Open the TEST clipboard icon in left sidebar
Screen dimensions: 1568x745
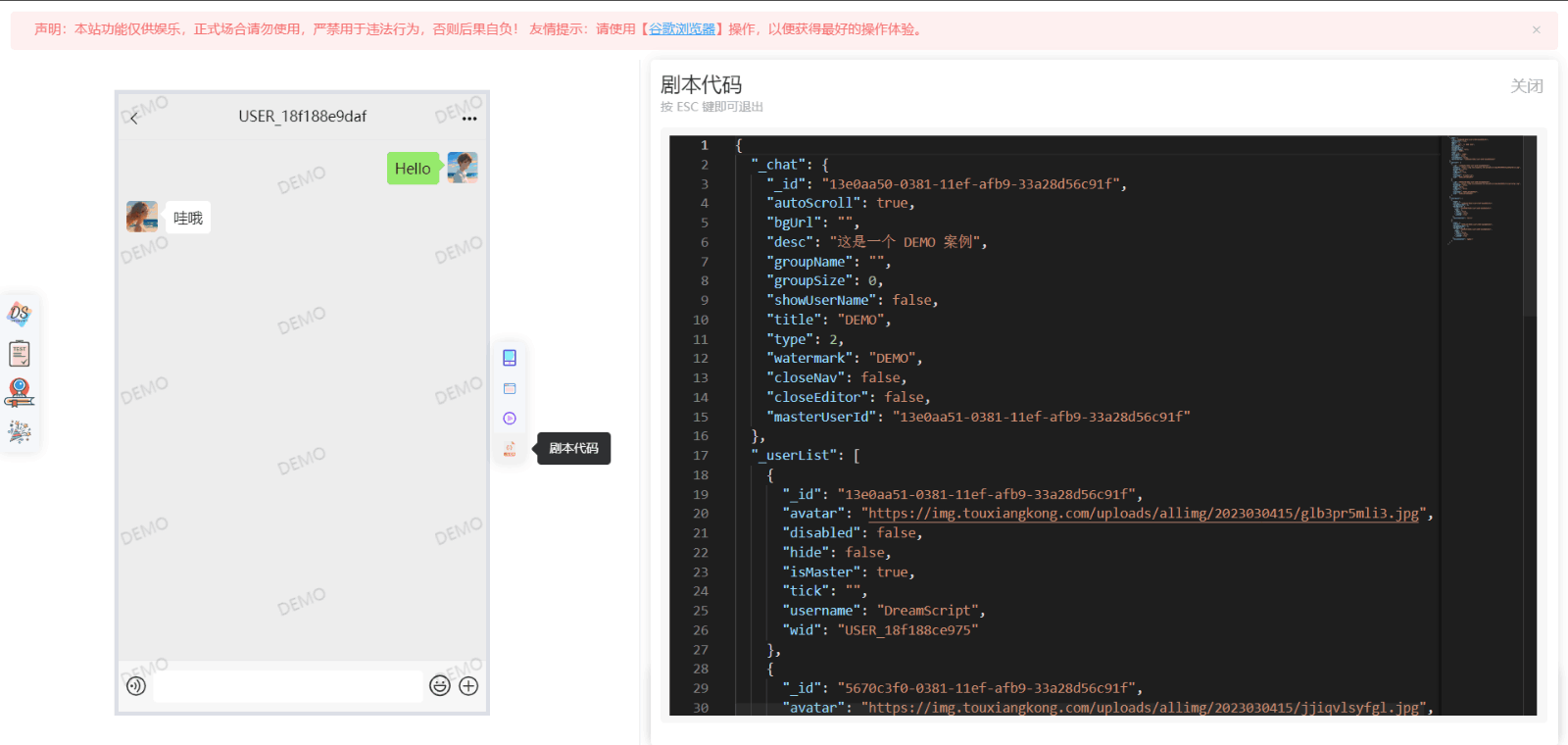coord(20,353)
